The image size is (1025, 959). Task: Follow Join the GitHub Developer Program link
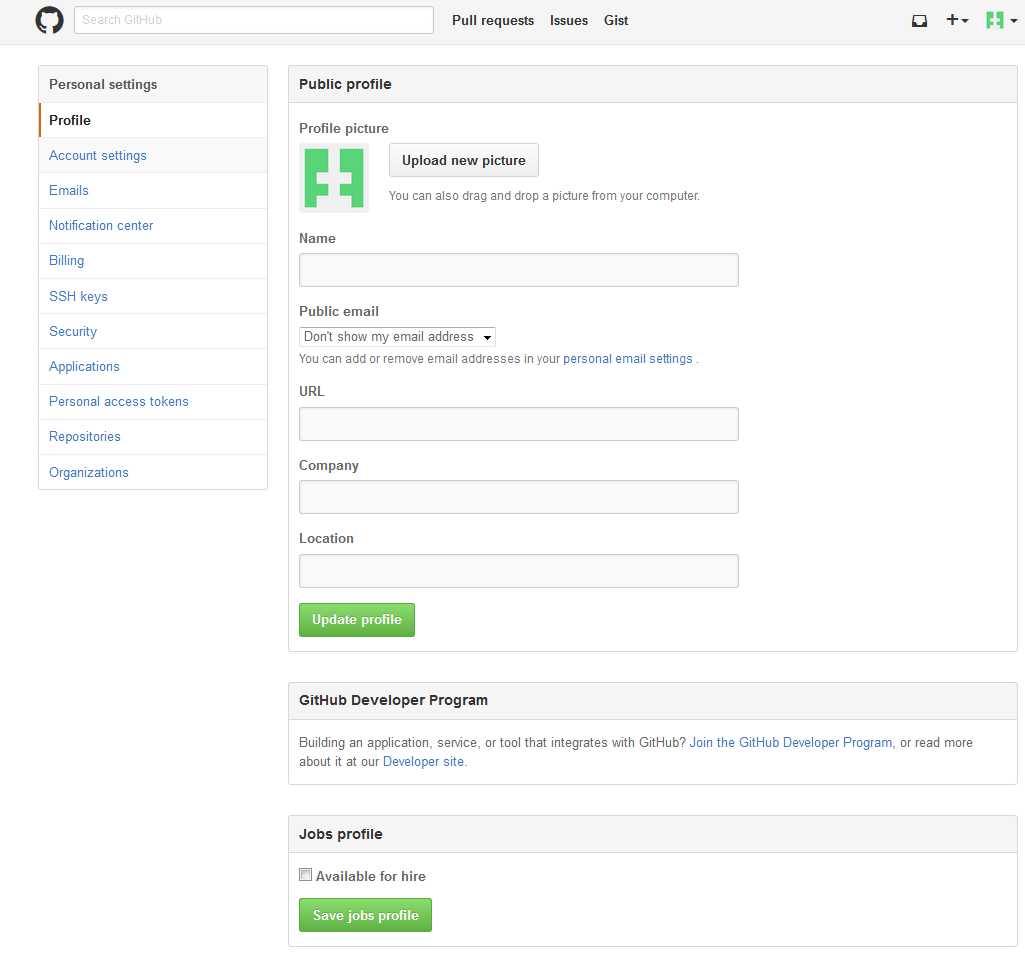(x=790, y=743)
